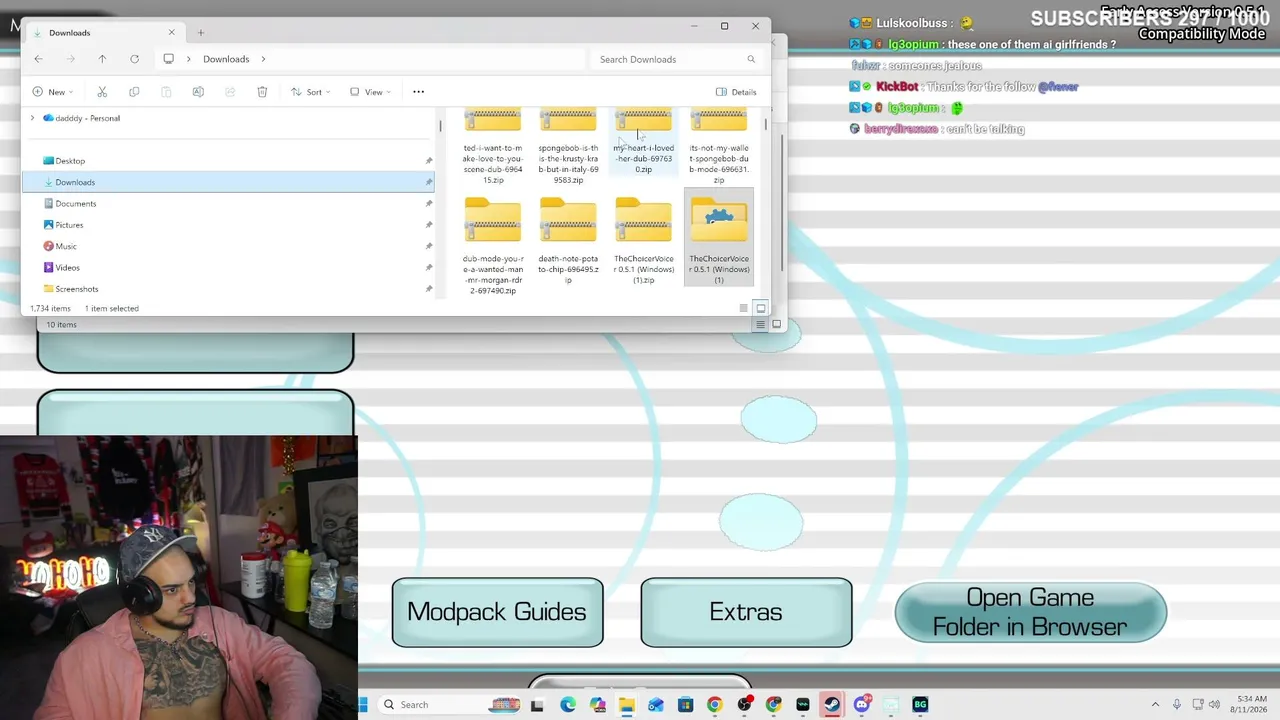Open Desktop in the navigation pane

[70, 161]
